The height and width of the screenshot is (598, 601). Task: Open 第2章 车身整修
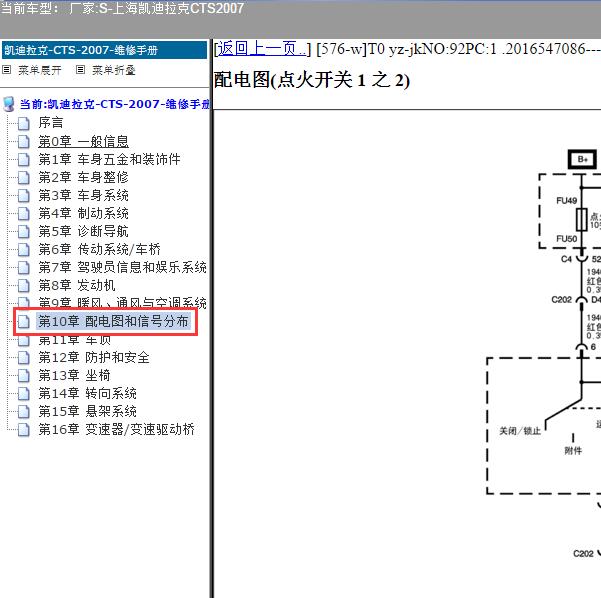pyautogui.click(x=83, y=177)
